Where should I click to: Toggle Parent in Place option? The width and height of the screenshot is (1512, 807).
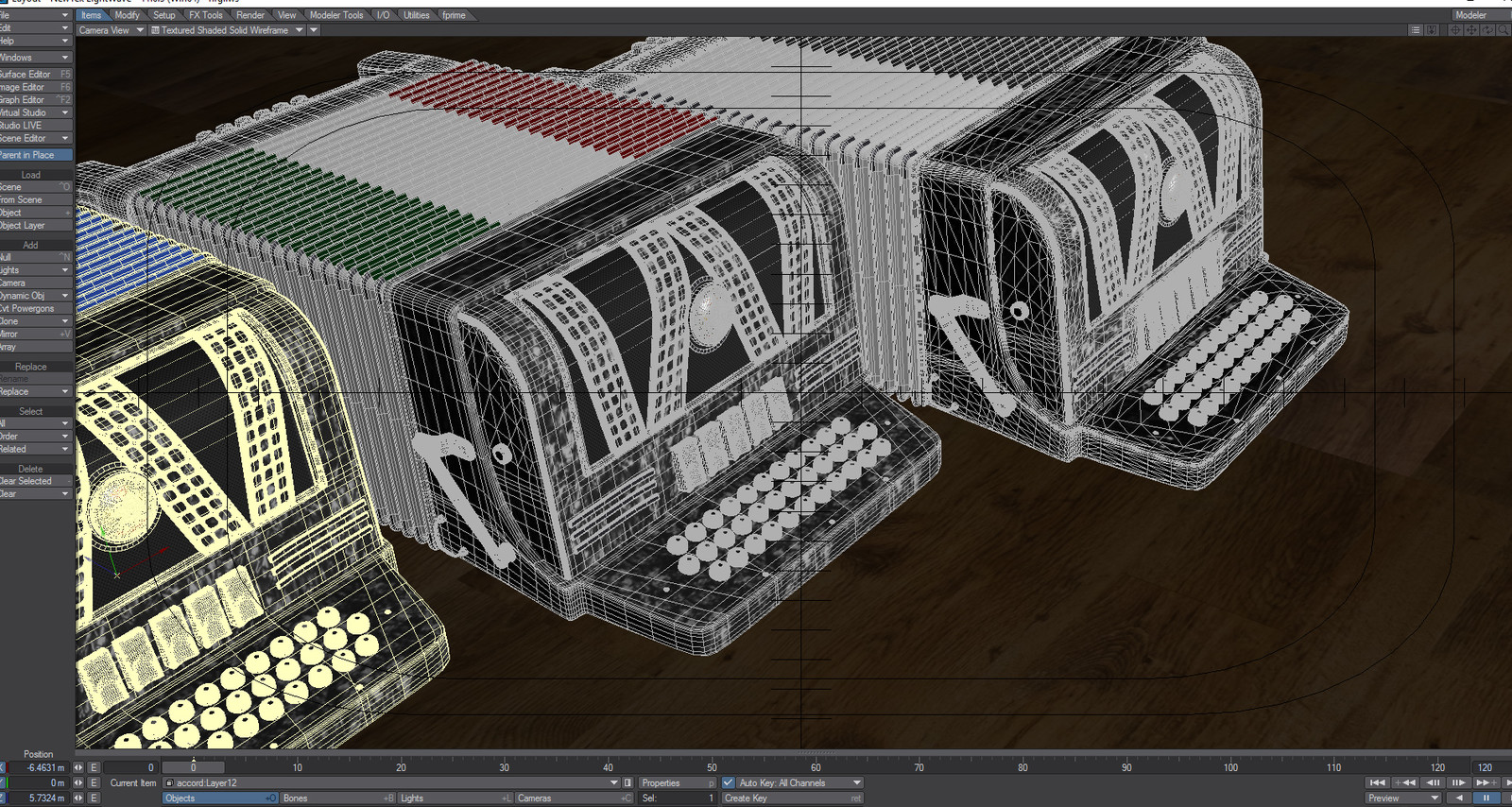pyautogui.click(x=36, y=155)
